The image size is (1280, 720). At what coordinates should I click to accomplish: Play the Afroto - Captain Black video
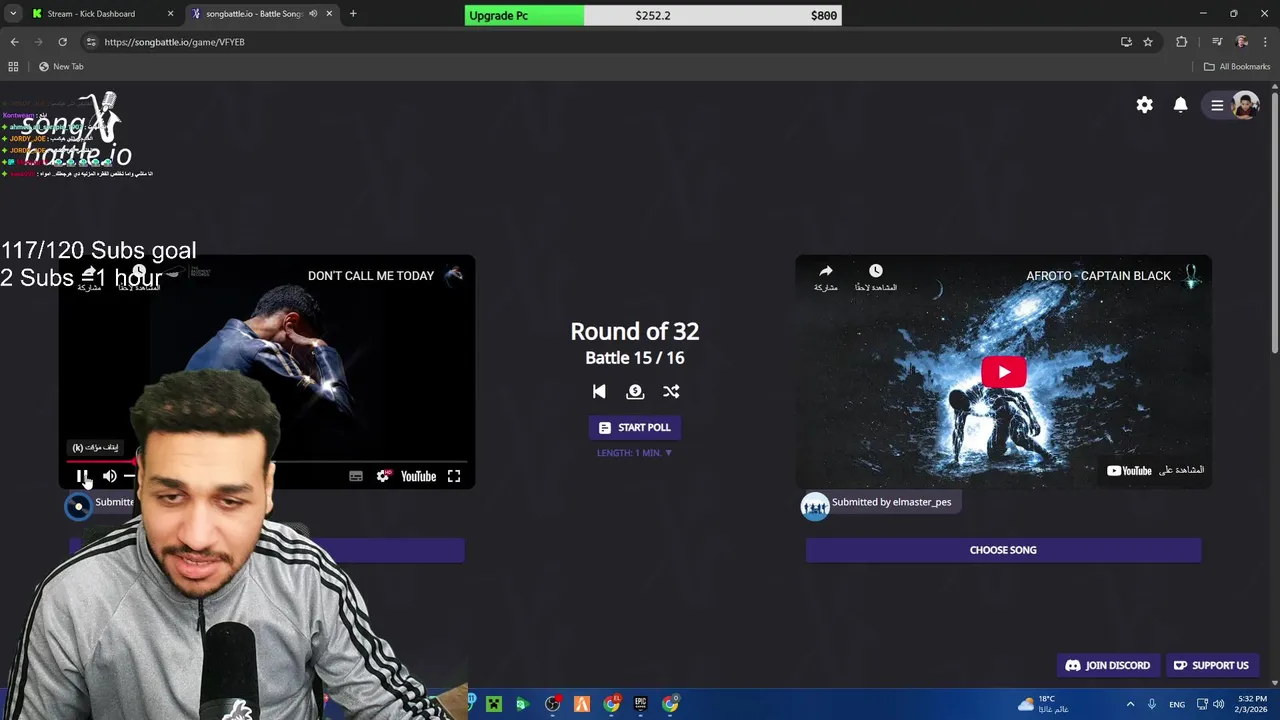1003,372
